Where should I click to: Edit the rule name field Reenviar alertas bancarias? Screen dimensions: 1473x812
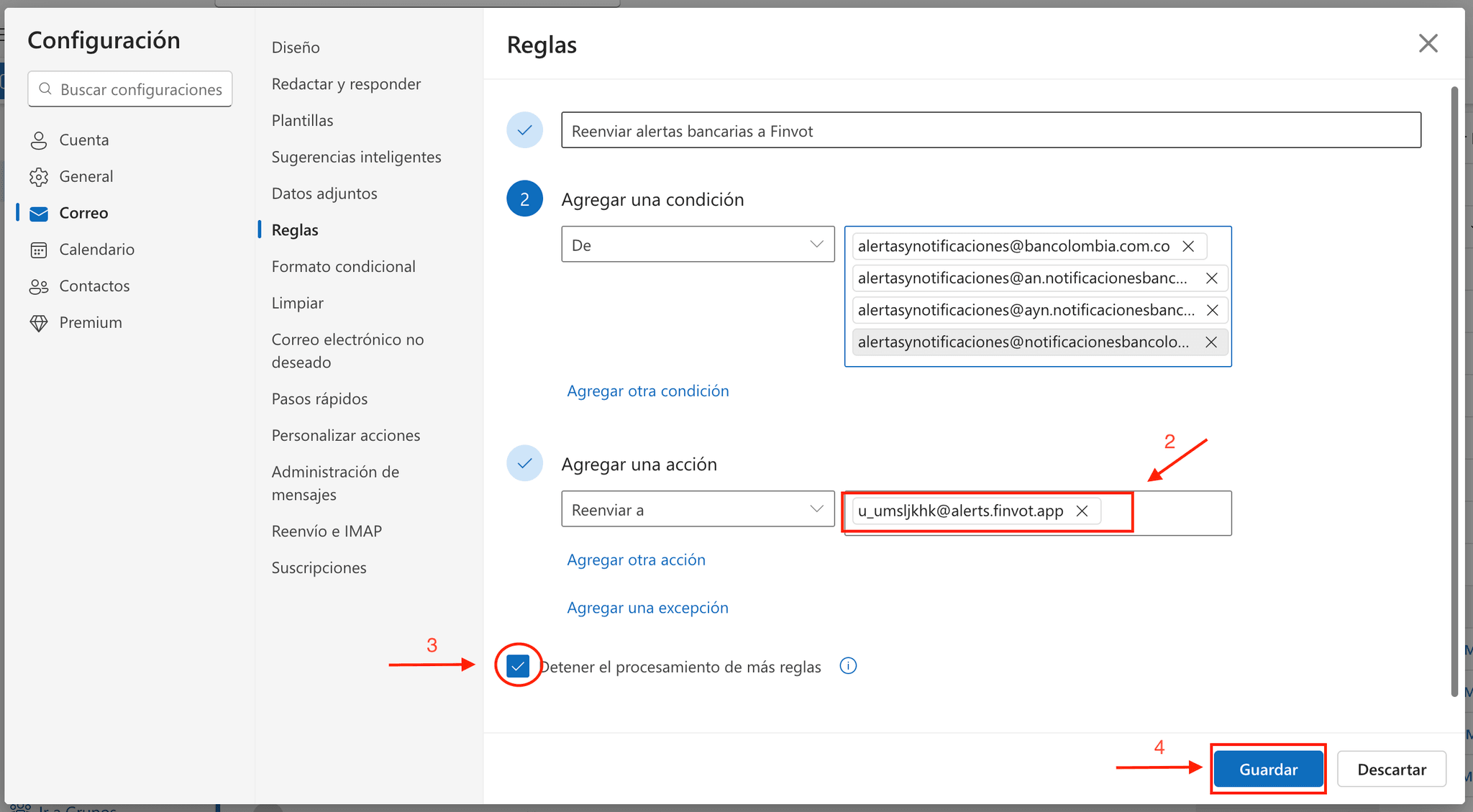pyautogui.click(x=990, y=130)
